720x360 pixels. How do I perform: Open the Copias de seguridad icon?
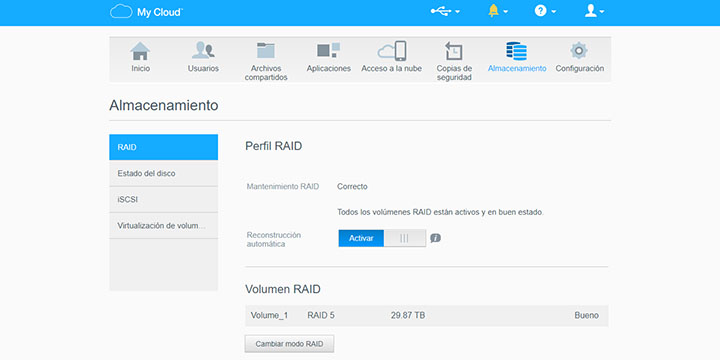click(x=454, y=51)
